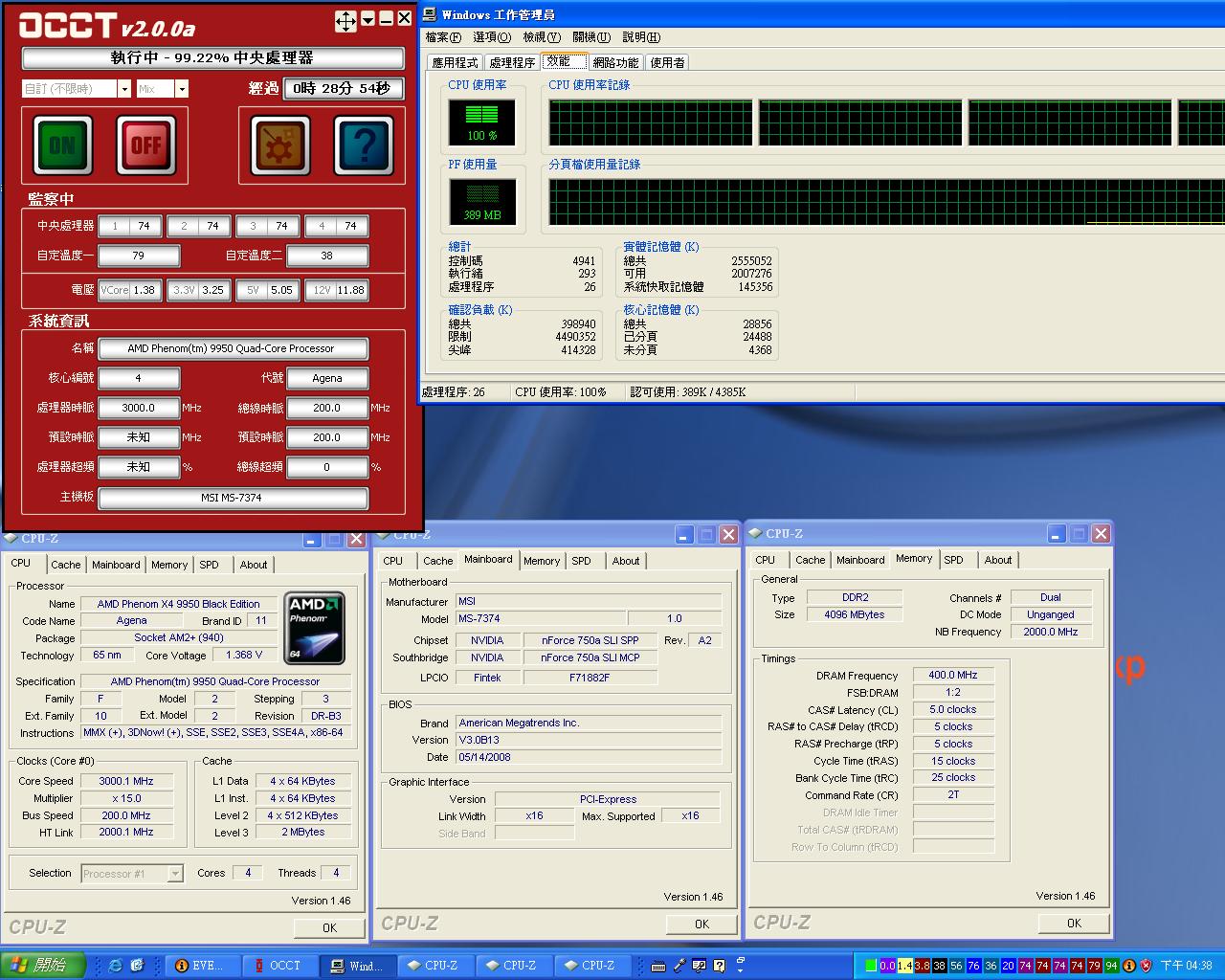Click the AMD Phenom logo in CPU-Z
The image size is (1225, 980).
[x=315, y=628]
